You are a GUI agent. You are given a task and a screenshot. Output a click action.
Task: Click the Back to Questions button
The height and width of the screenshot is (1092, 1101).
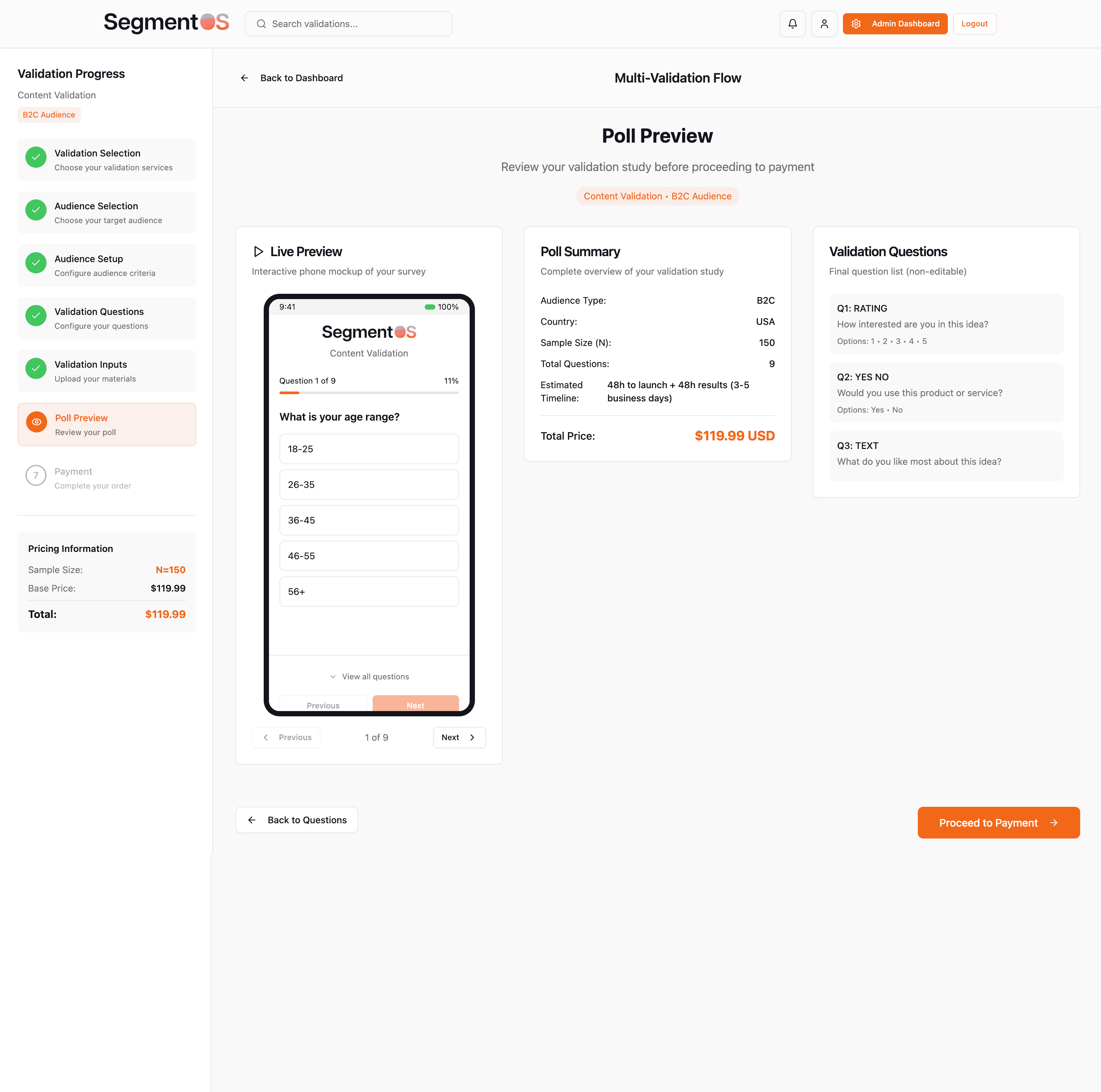point(296,820)
